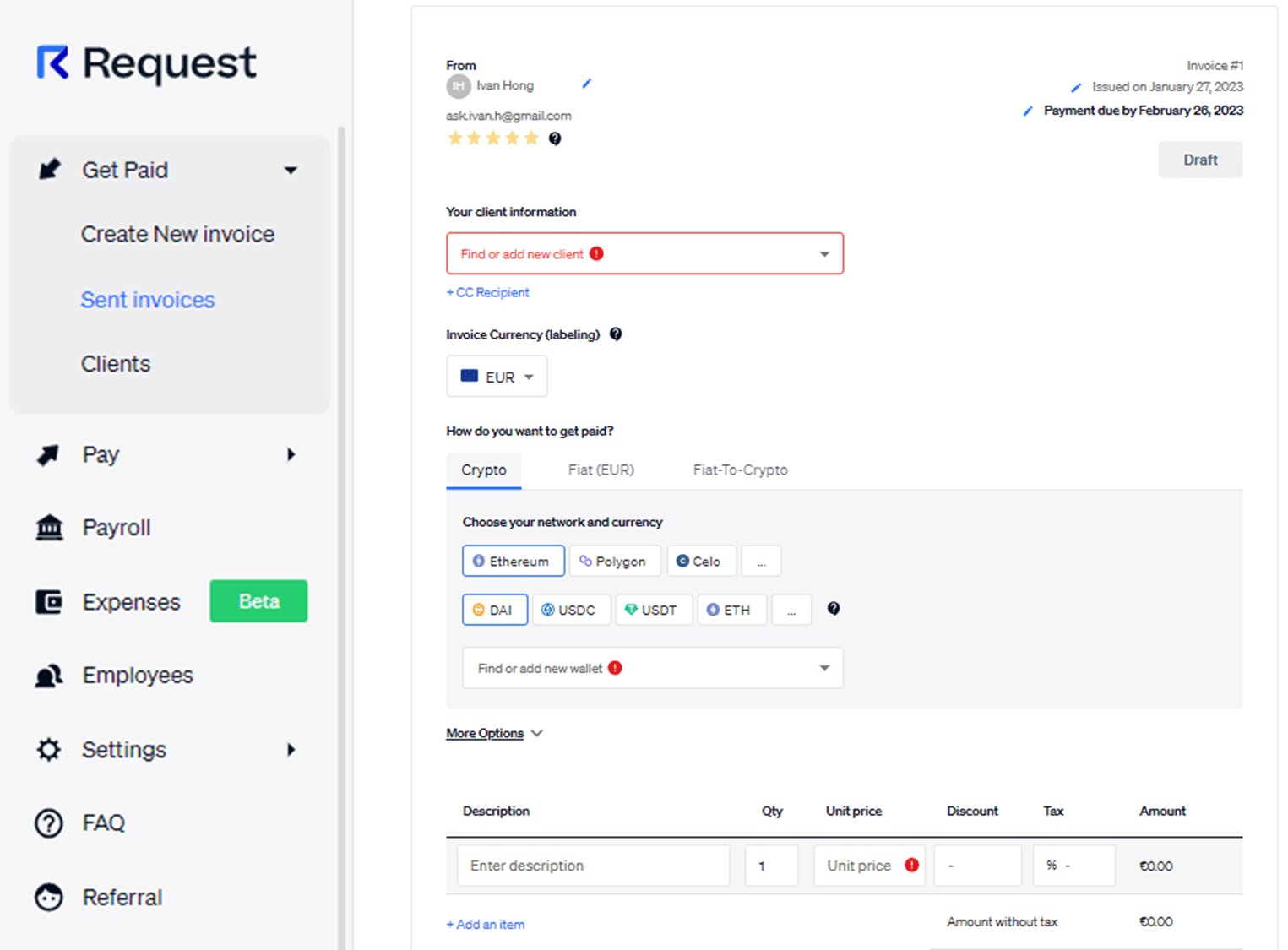
Task: Click the Request logo
Action: tap(146, 63)
